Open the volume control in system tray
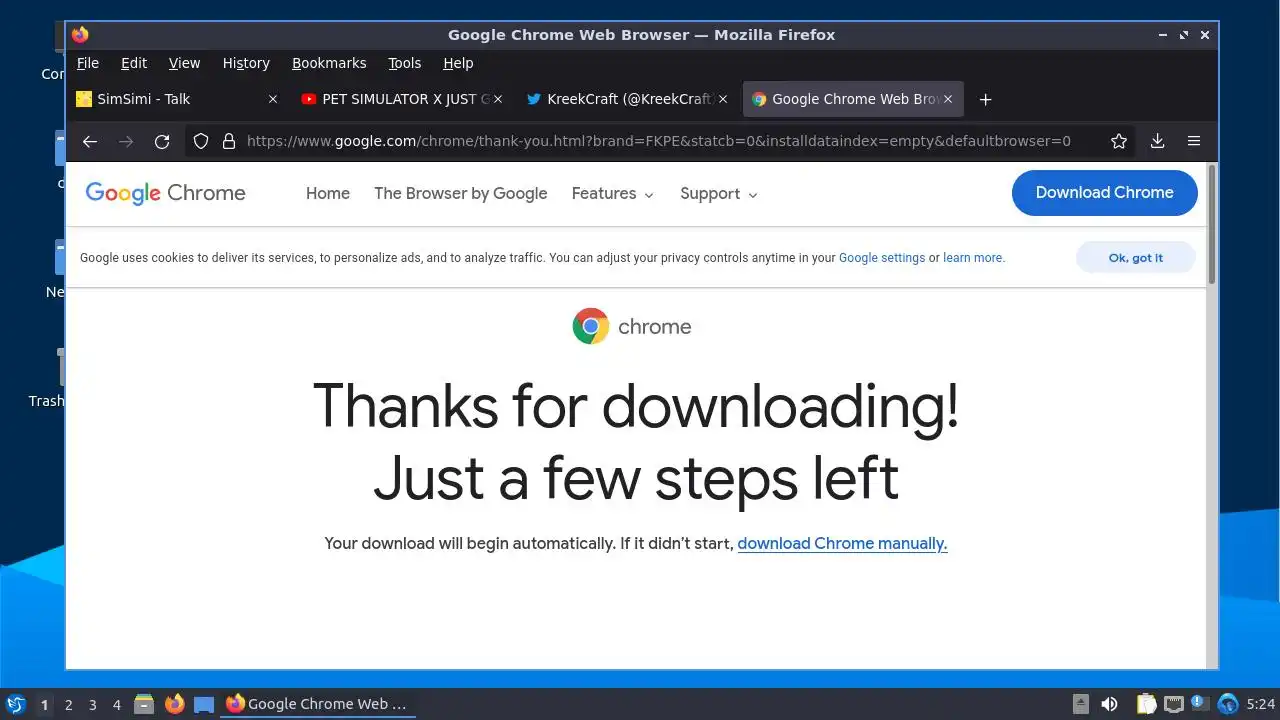The width and height of the screenshot is (1280, 720). [x=1109, y=704]
